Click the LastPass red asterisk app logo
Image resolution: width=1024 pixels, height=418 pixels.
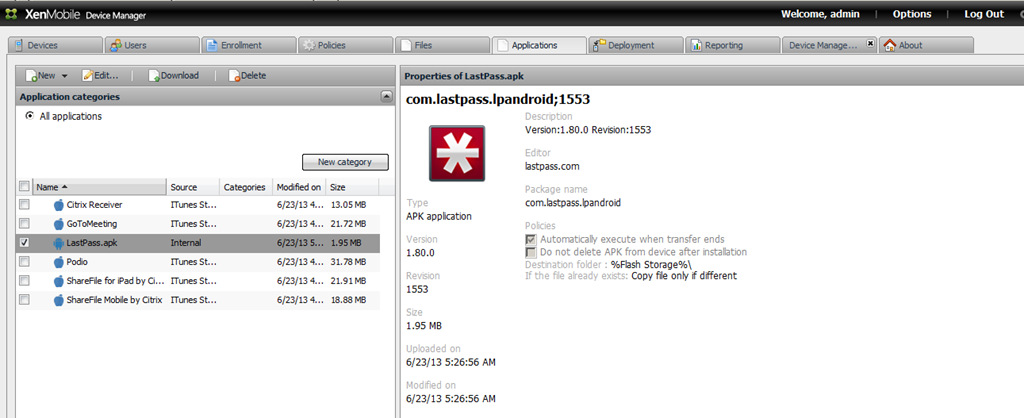(456, 153)
